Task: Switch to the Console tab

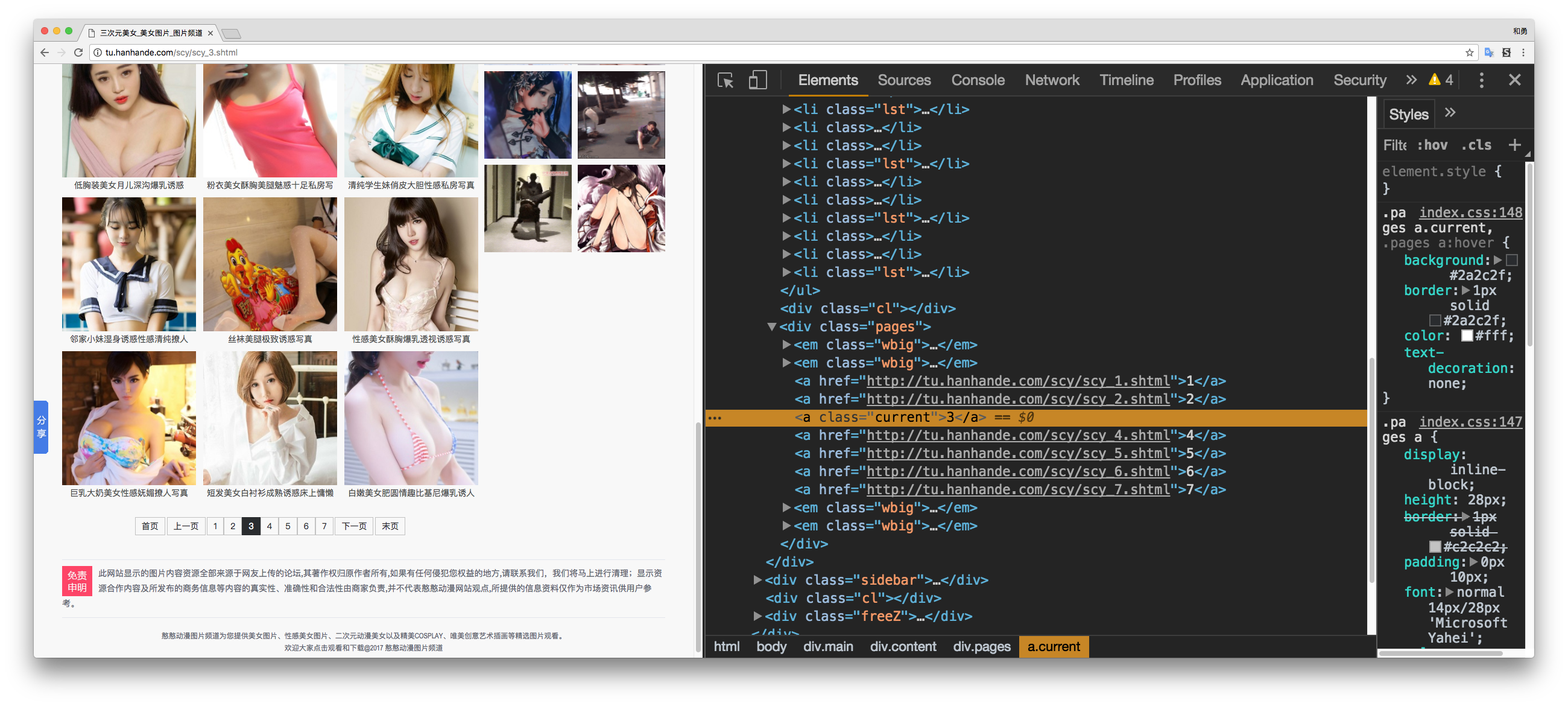Action: tap(977, 80)
